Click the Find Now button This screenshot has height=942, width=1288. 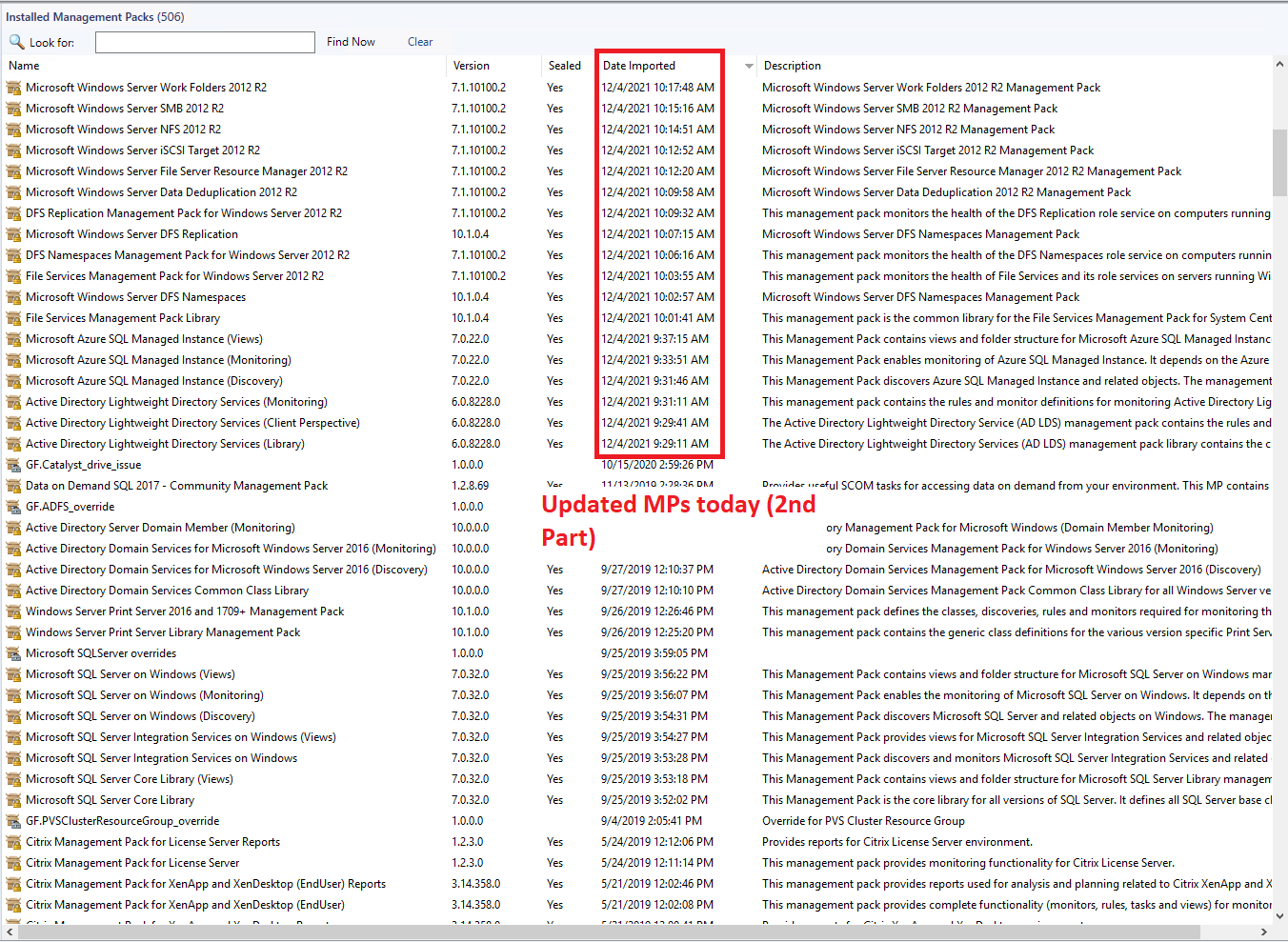point(351,42)
